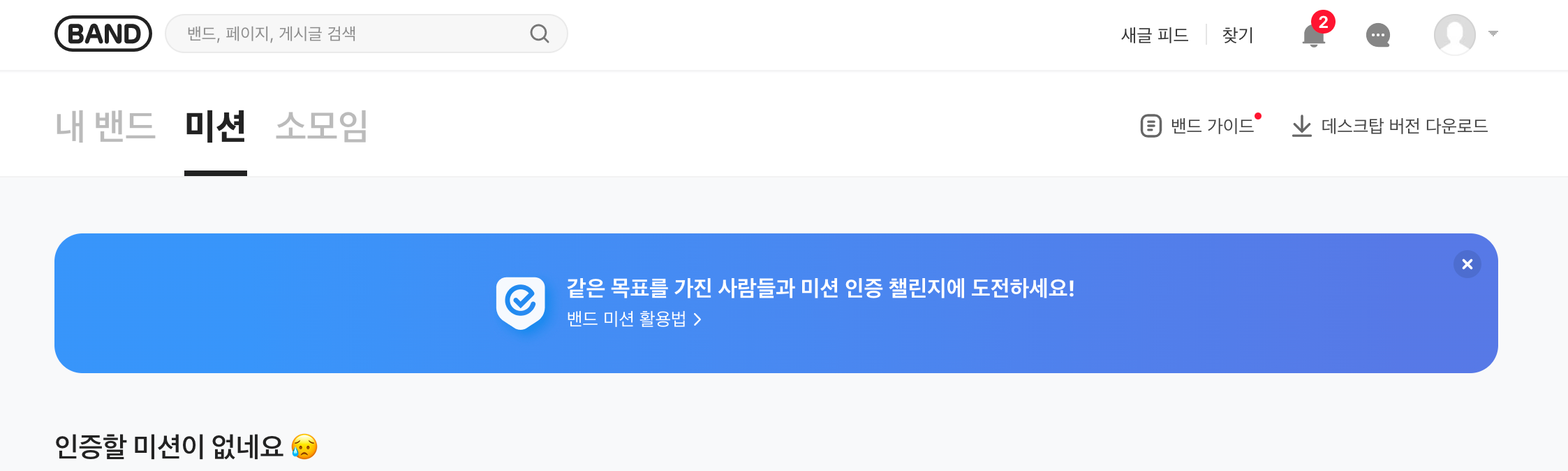Open the 소모임 tab
This screenshot has height=471, width=1568.
pos(322,126)
